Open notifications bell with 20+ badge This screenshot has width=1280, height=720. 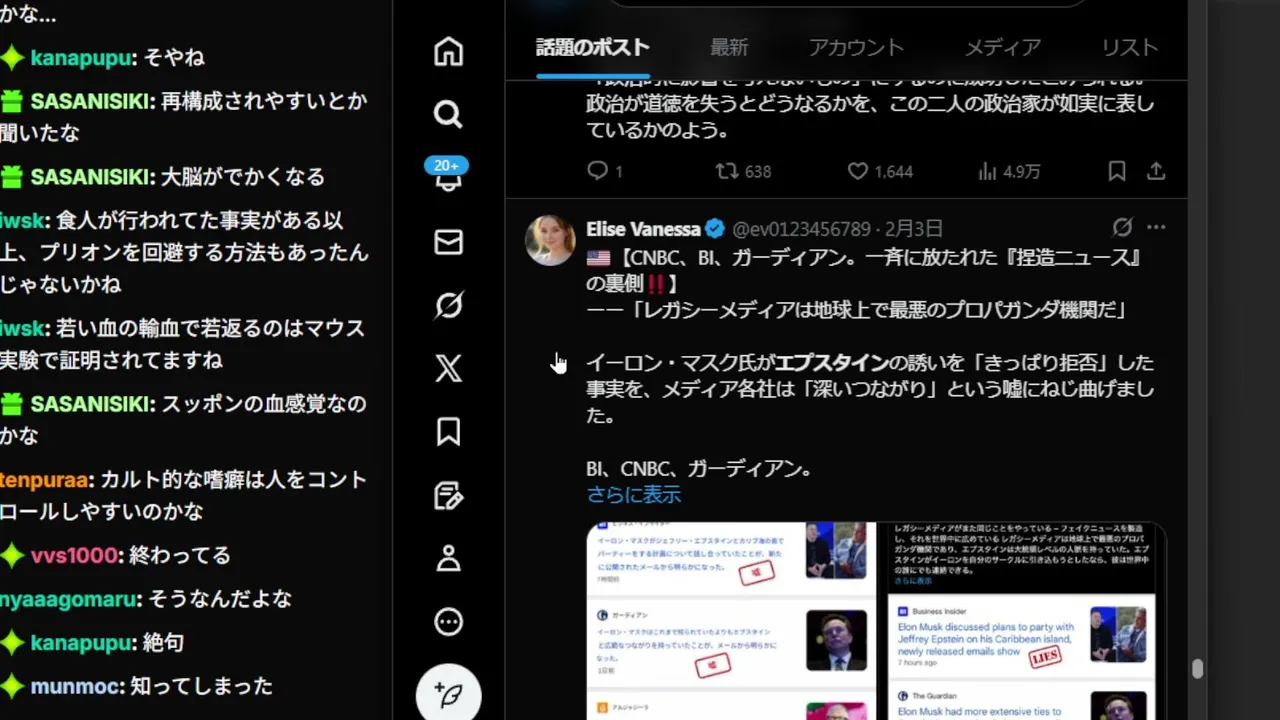click(448, 176)
